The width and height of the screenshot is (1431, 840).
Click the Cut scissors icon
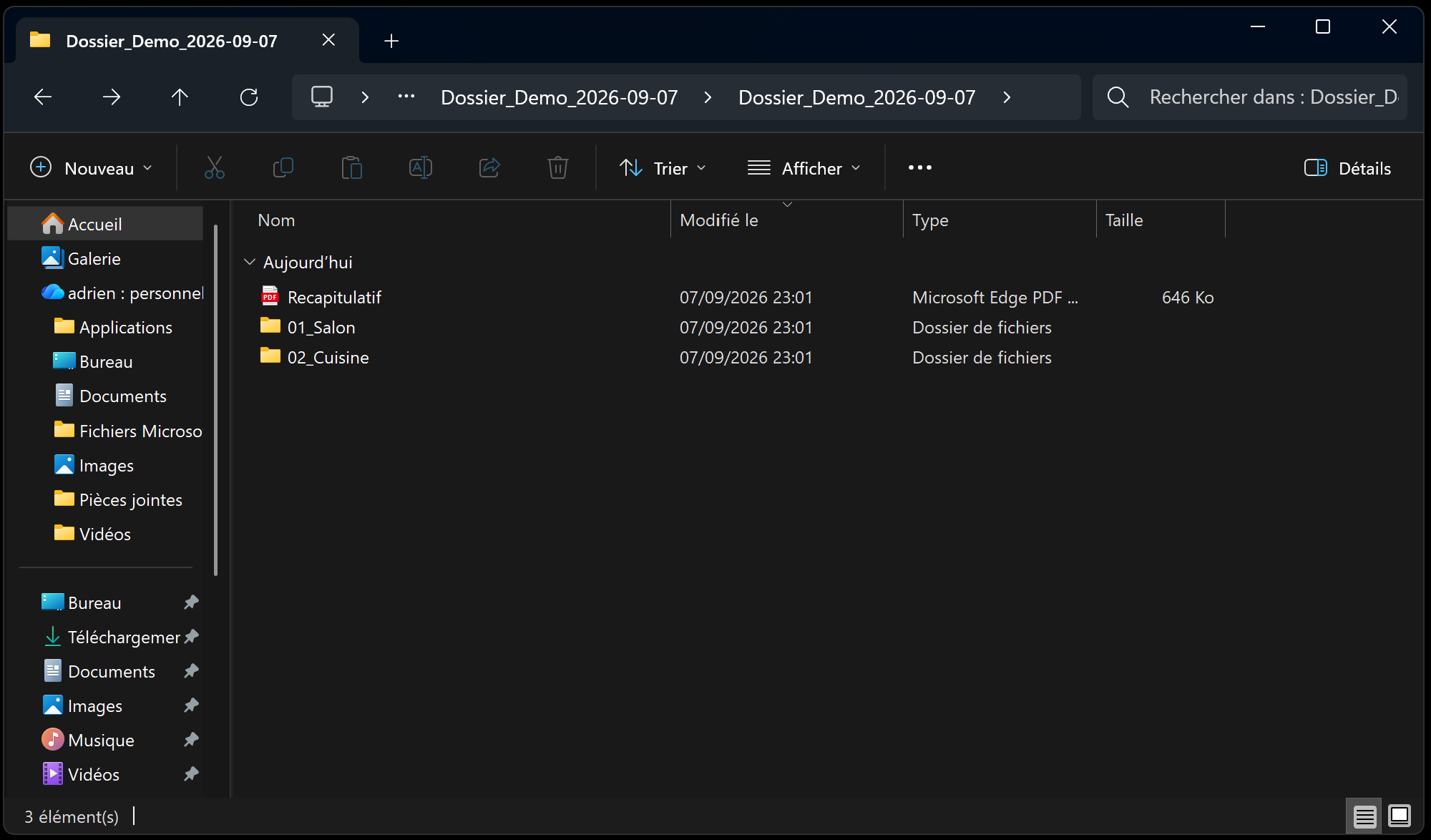coord(215,168)
